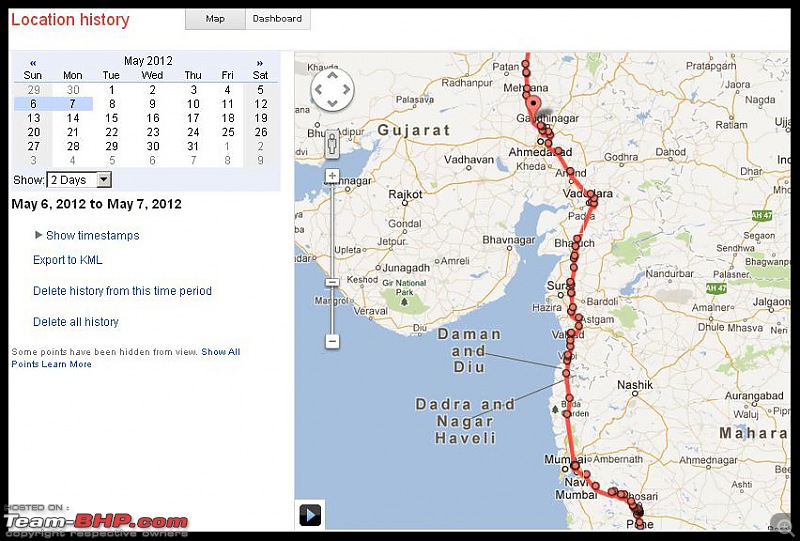This screenshot has width=800, height=541.
Task: Zoom out with the minus button
Action: (x=332, y=340)
